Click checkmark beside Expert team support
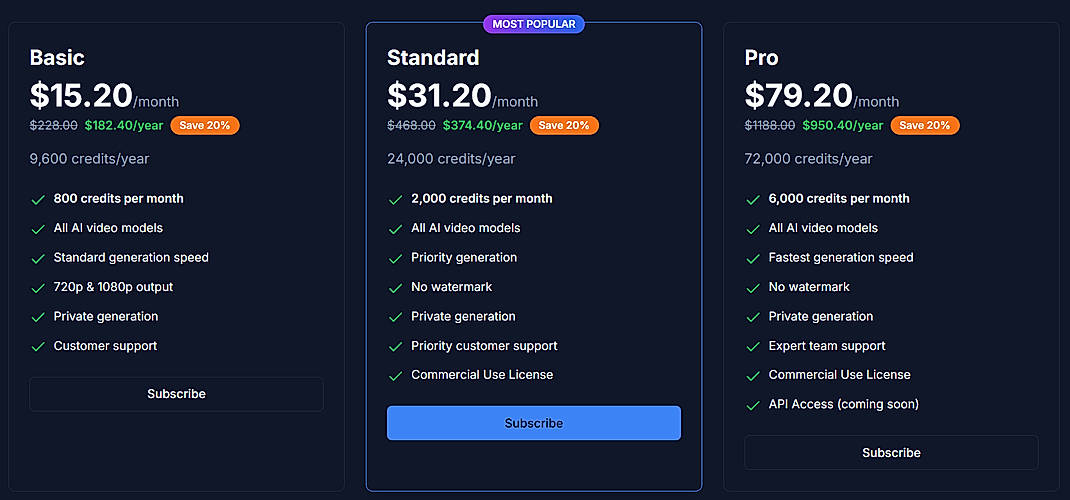This screenshot has height=500, width=1070. [753, 347]
